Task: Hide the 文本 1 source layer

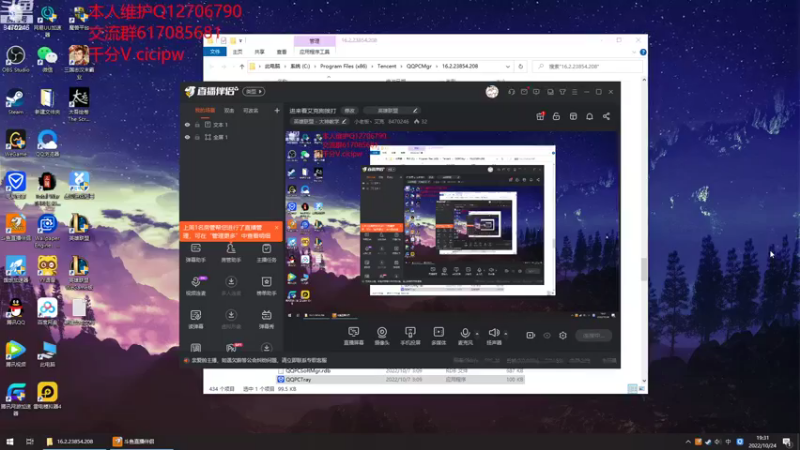Action: [187, 124]
